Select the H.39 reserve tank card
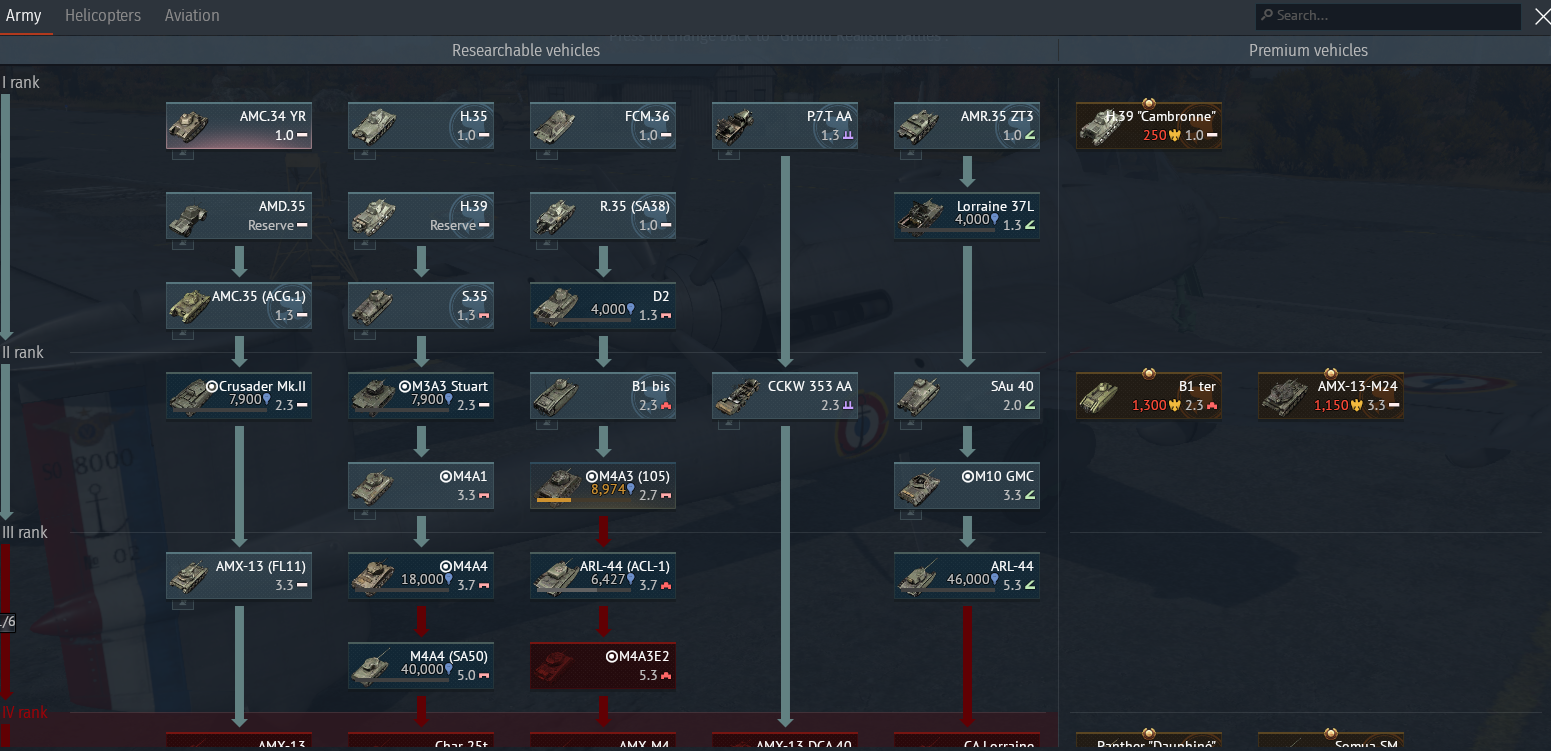1551x751 pixels. pos(421,216)
